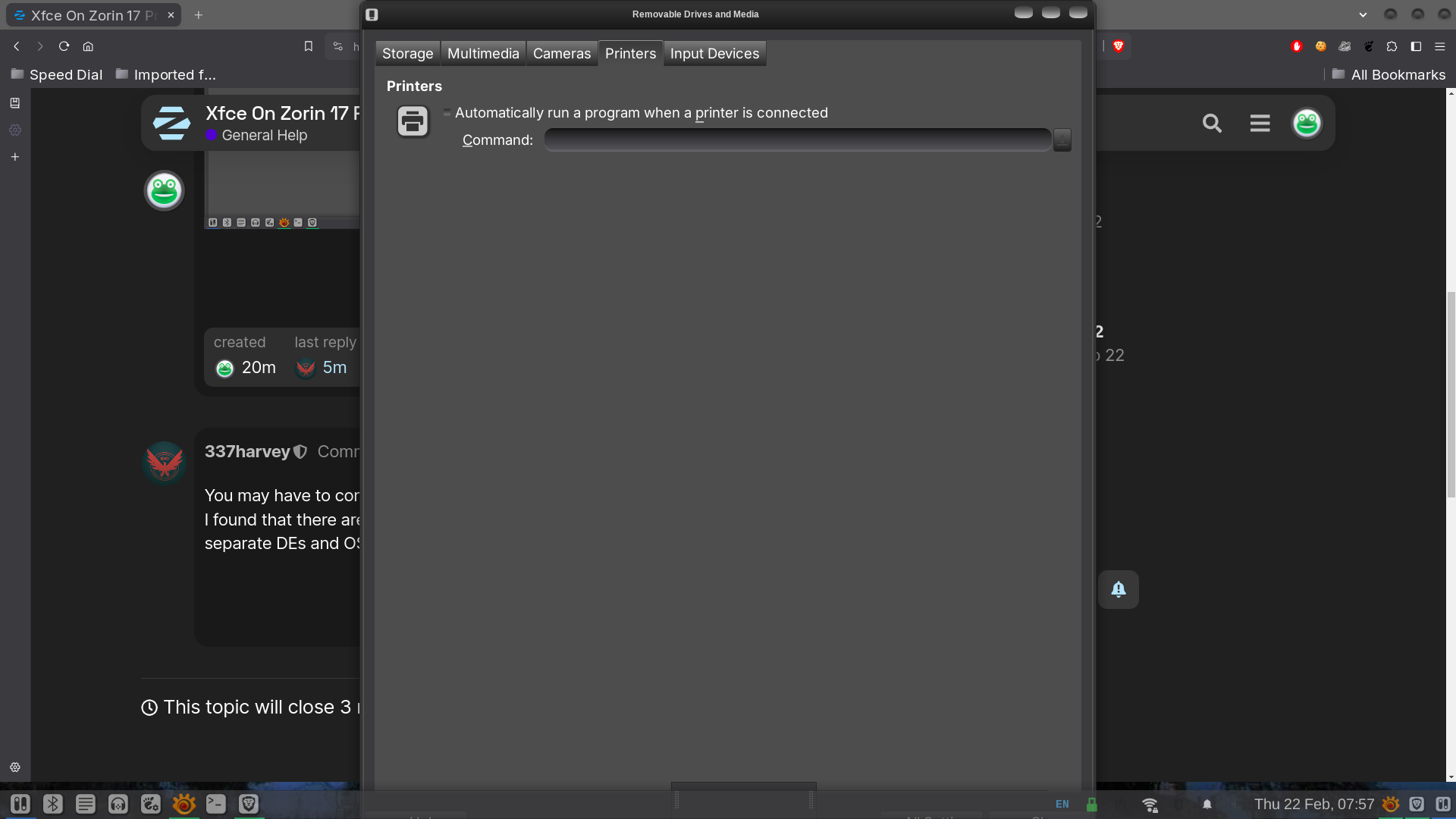Open Brave browser from the taskbar
This screenshot has width=1456, height=819.
click(x=249, y=804)
